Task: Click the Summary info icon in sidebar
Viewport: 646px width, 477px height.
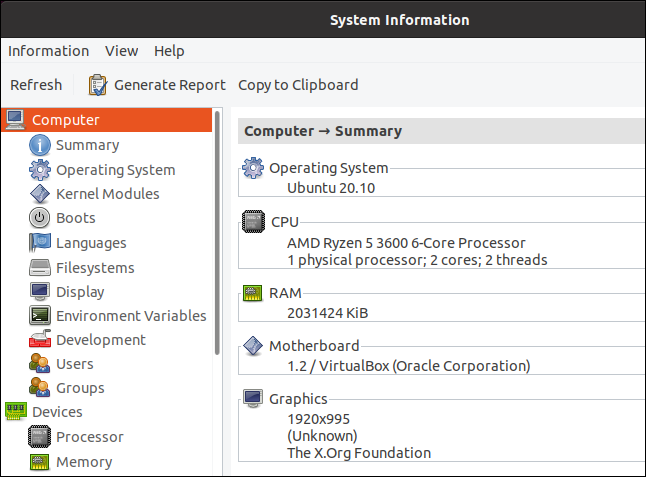Action: click(x=40, y=145)
